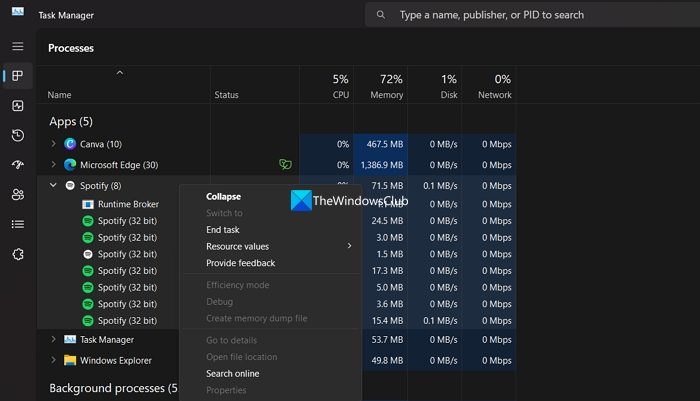Screen dimensions: 700x401
Task: Sort by the Memory column header
Action: tap(387, 95)
